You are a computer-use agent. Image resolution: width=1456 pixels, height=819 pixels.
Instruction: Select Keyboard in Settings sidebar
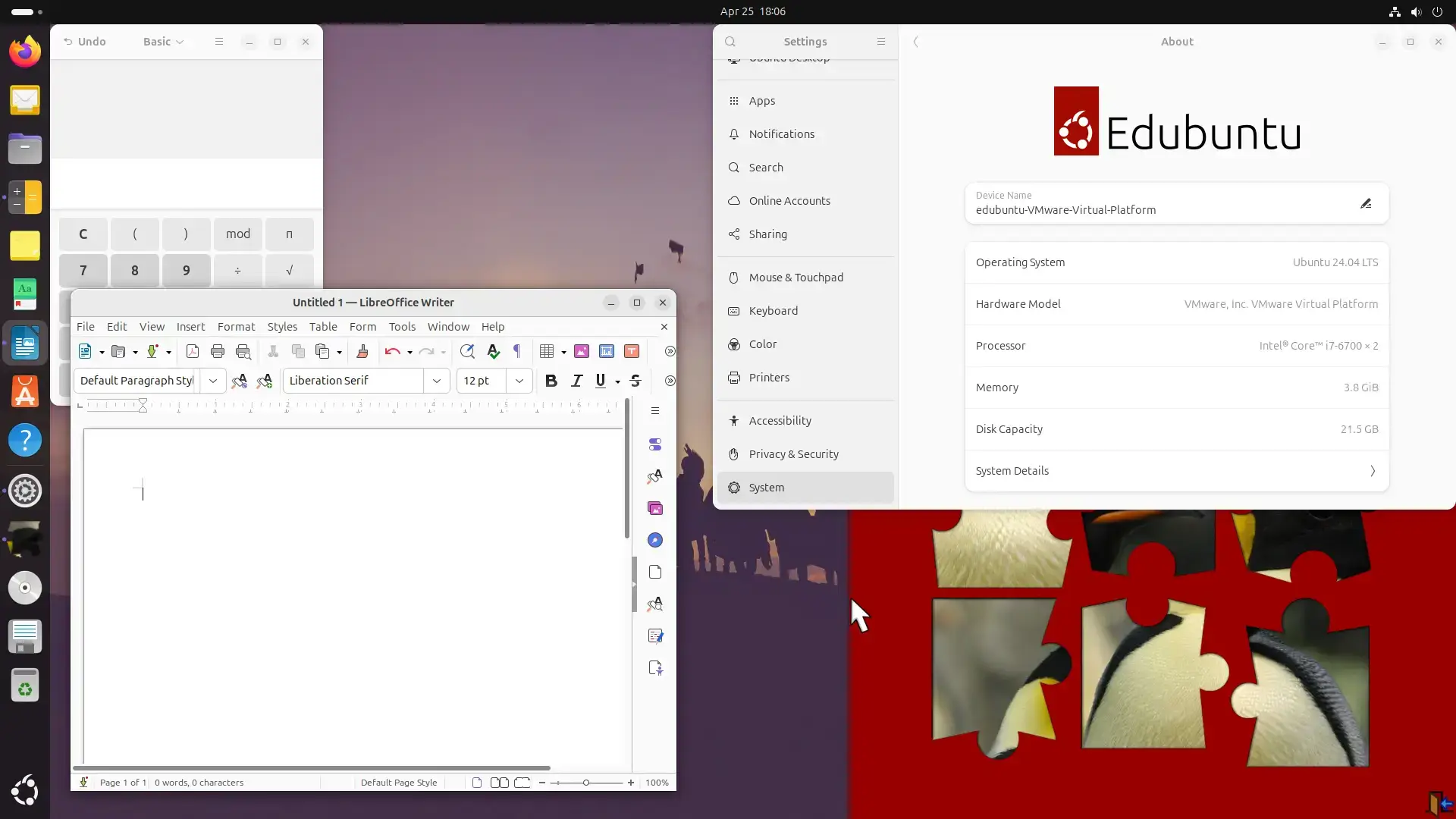[805, 311]
